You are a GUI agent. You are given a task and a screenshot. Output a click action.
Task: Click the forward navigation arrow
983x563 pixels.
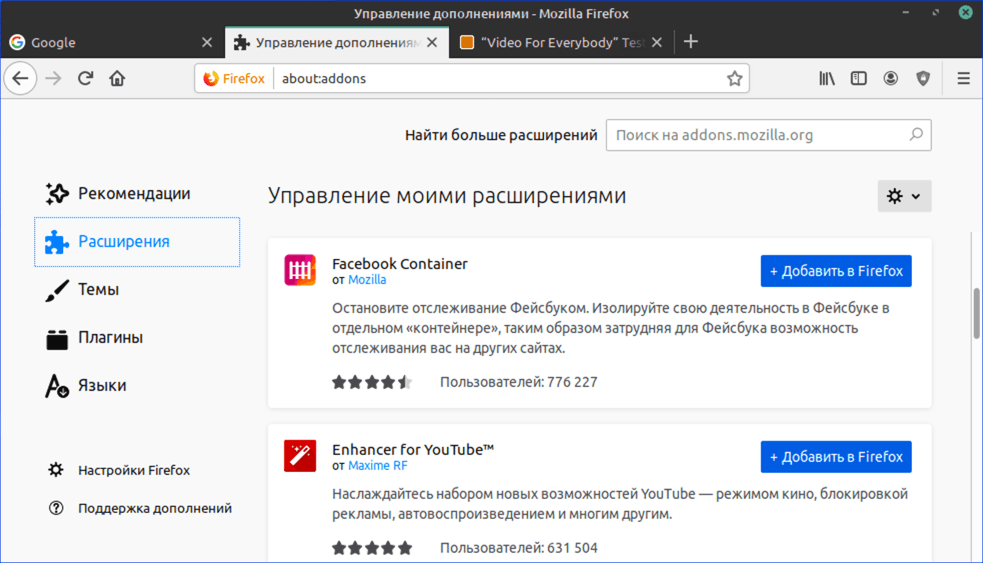(x=53, y=78)
